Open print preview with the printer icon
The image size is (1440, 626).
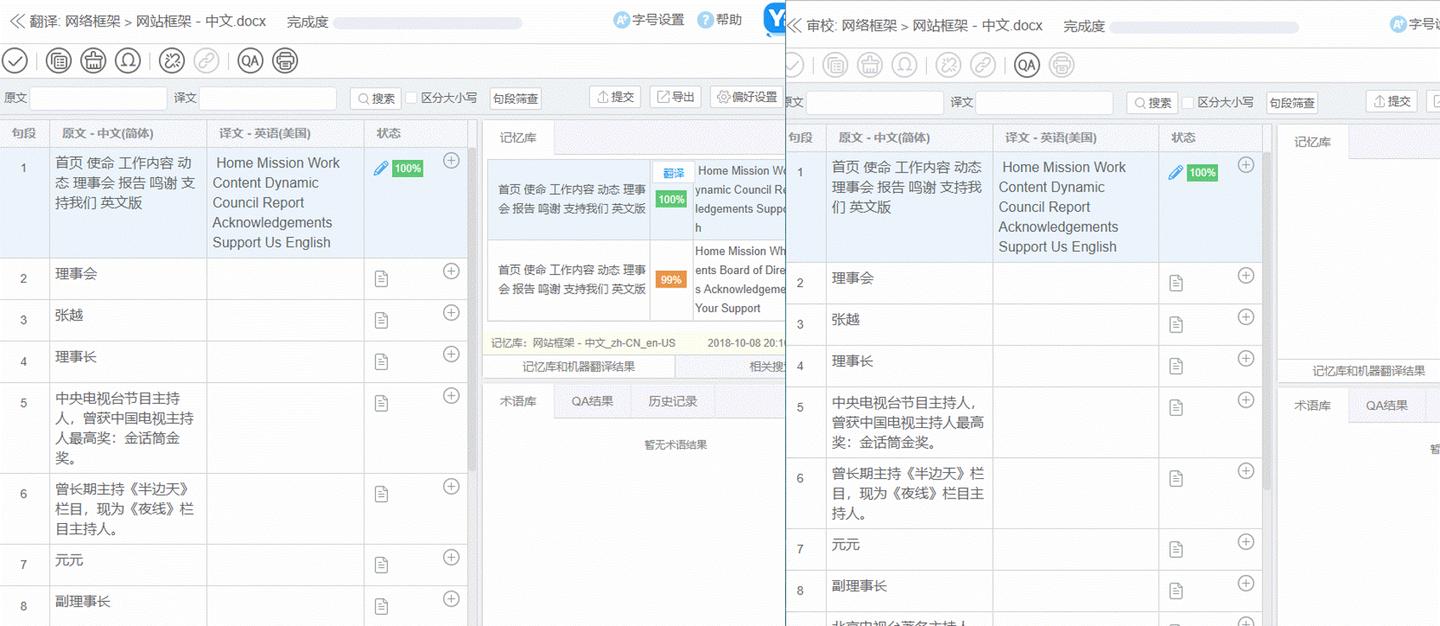click(x=287, y=61)
